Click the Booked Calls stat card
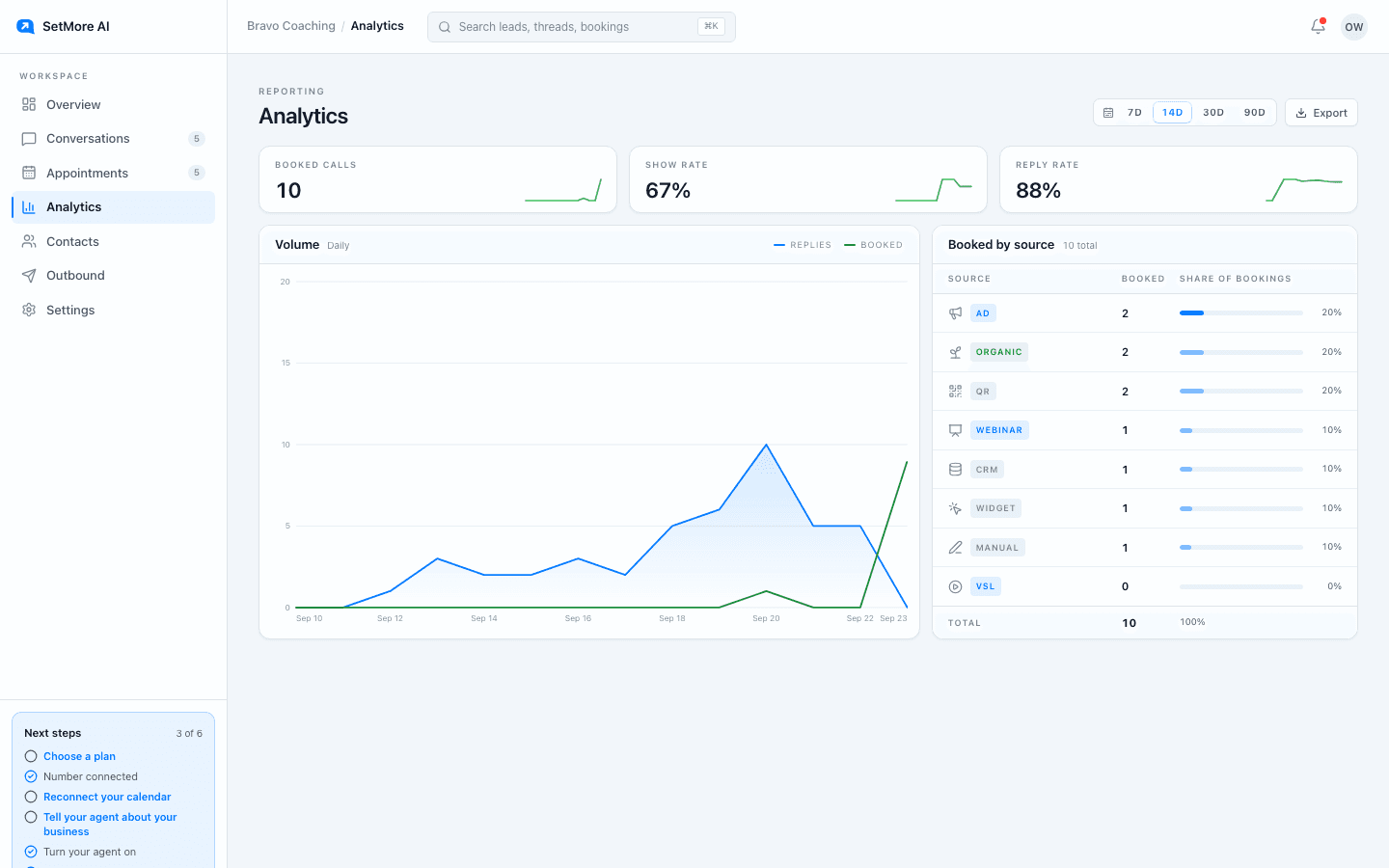Viewport: 1389px width, 868px height. (438, 179)
